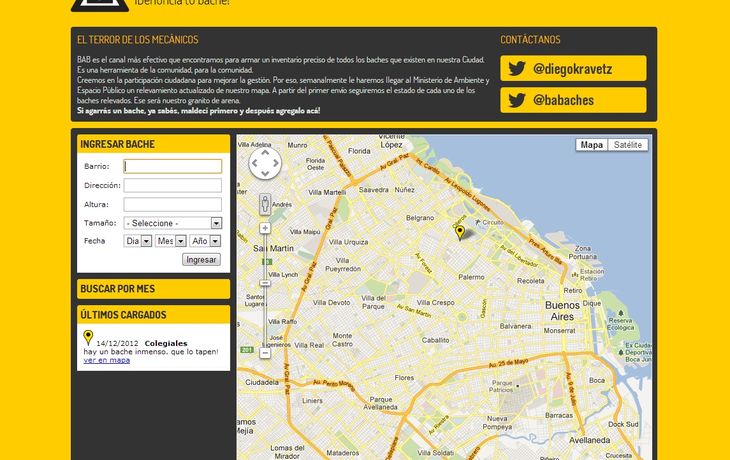Submit the form with Ingresar button
730x460 pixels.
coord(201,259)
